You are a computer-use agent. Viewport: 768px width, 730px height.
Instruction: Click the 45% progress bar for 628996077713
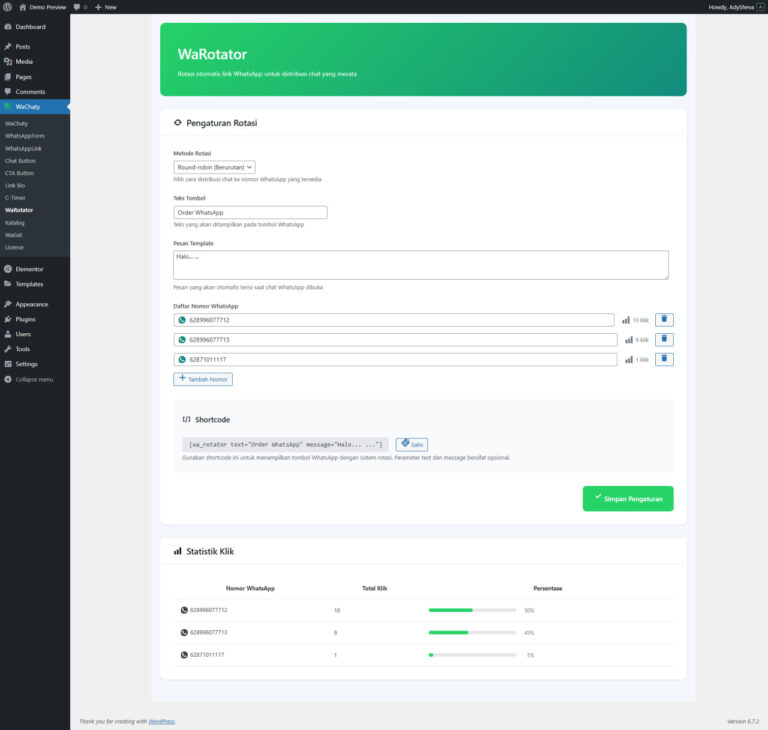pos(472,633)
